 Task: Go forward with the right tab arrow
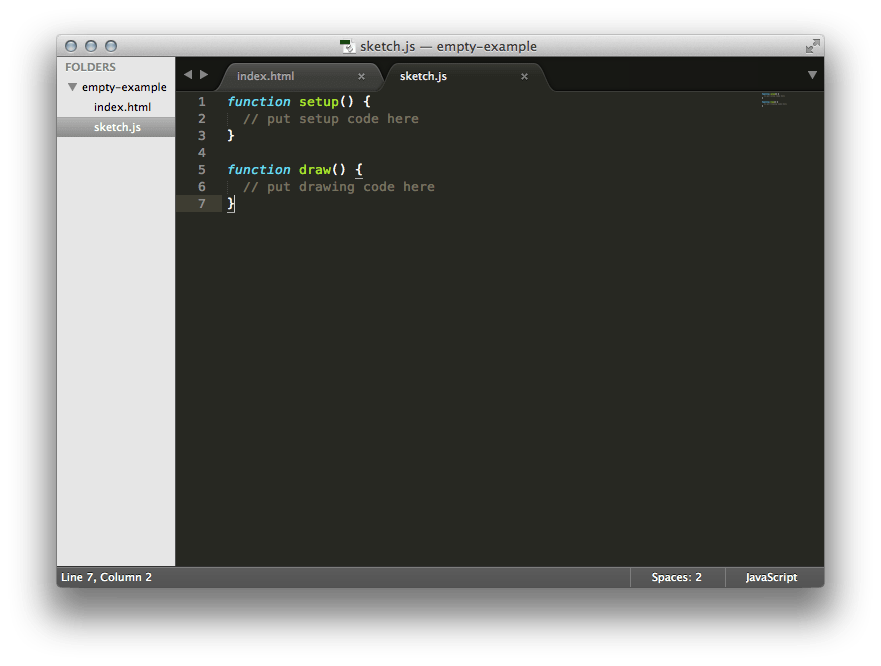[x=204, y=74]
